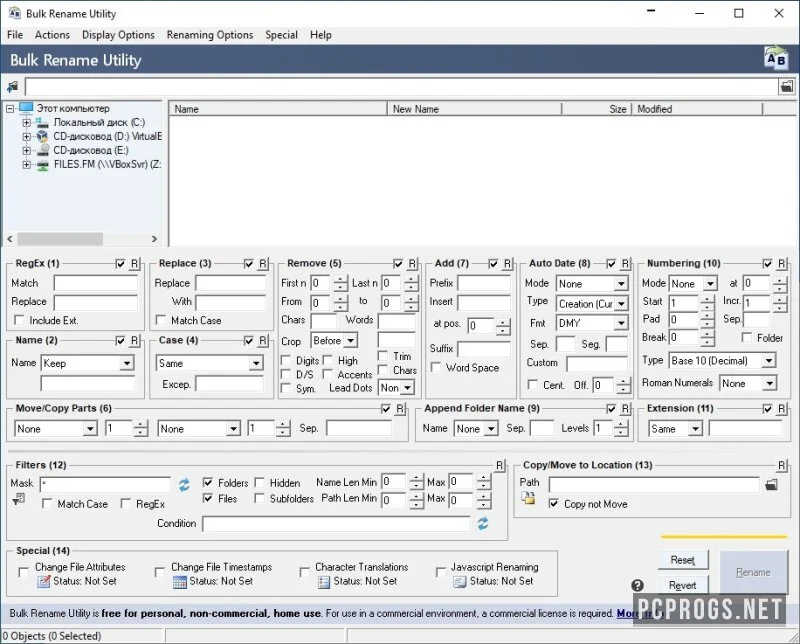Browse for Copy/Move destination folder icon
The width and height of the screenshot is (800, 644).
point(771,484)
